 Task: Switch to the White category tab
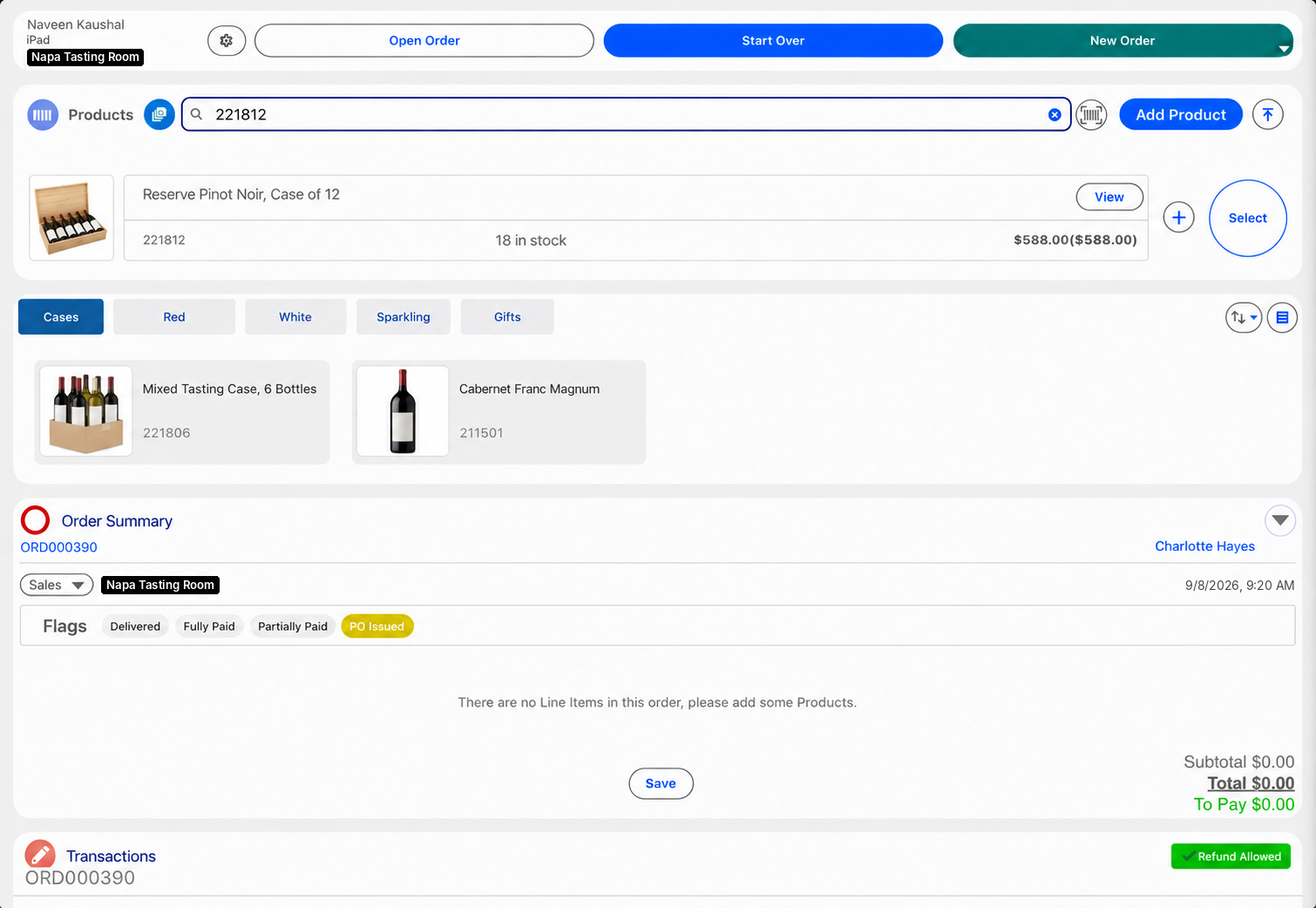point(295,317)
